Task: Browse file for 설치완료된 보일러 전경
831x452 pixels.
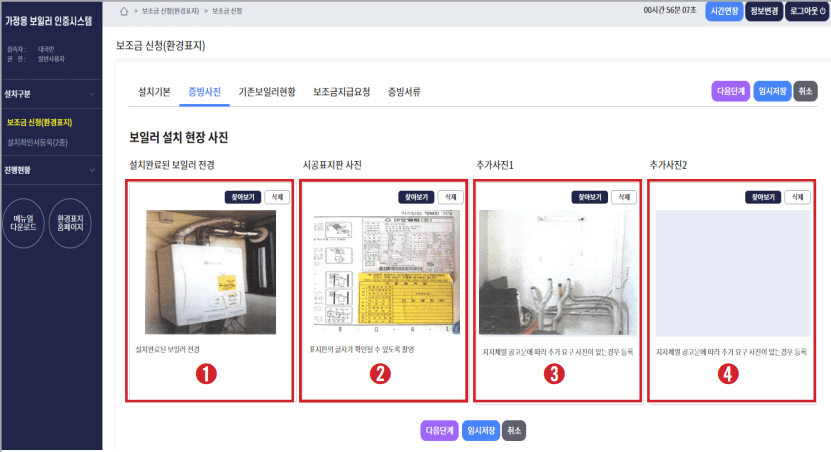Action: coord(243,197)
